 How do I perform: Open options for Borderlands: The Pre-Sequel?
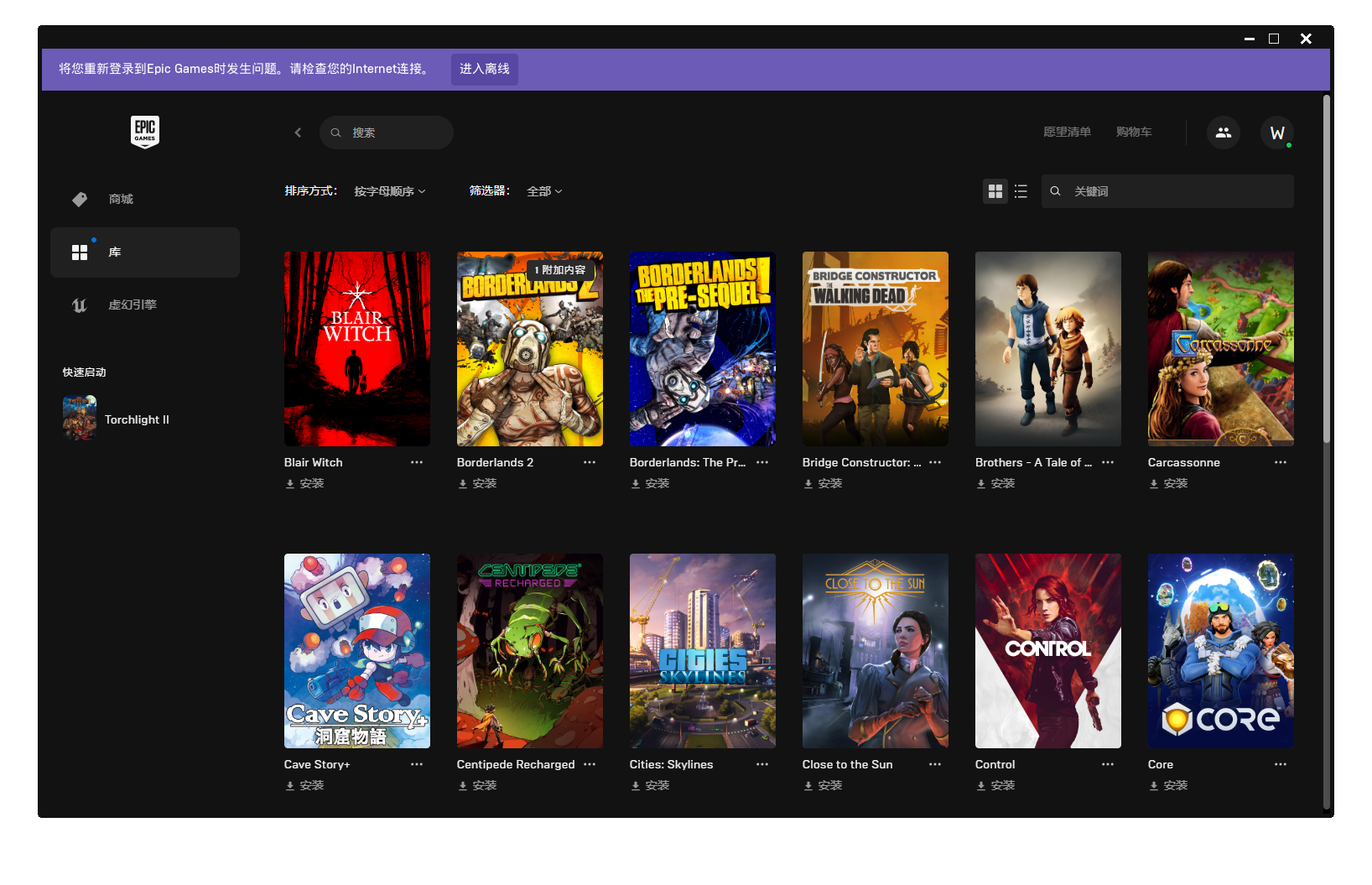click(x=762, y=462)
